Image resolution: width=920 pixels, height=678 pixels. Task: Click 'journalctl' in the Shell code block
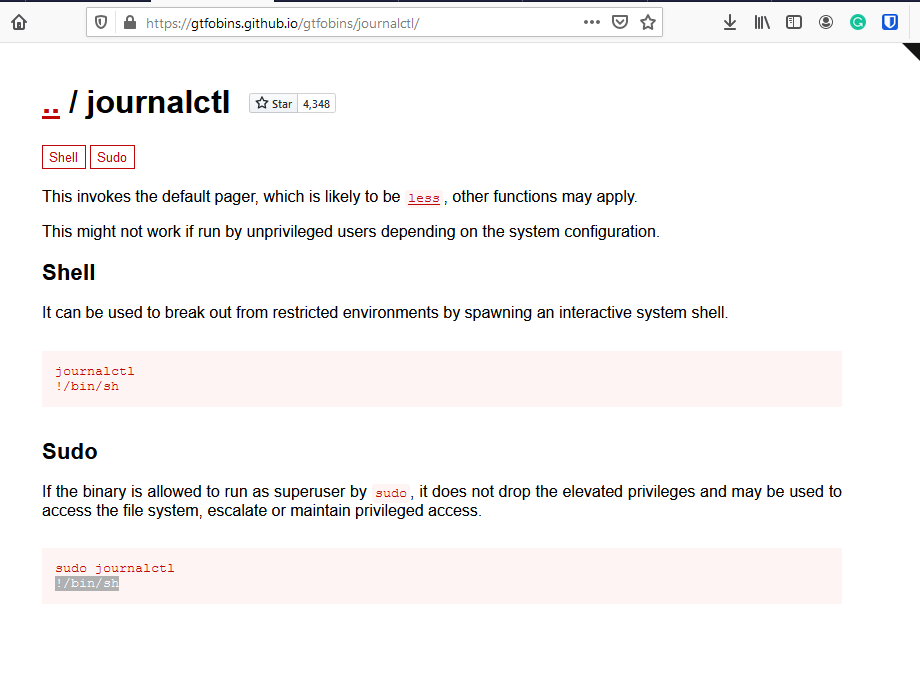pos(94,371)
